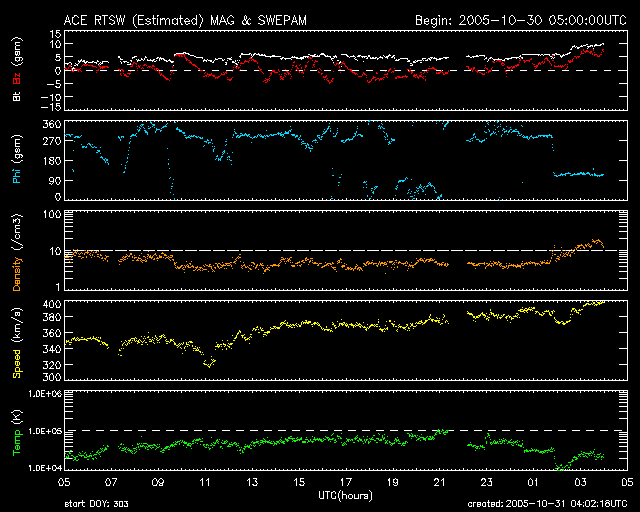Click the '17' hour tick label

click(346, 482)
